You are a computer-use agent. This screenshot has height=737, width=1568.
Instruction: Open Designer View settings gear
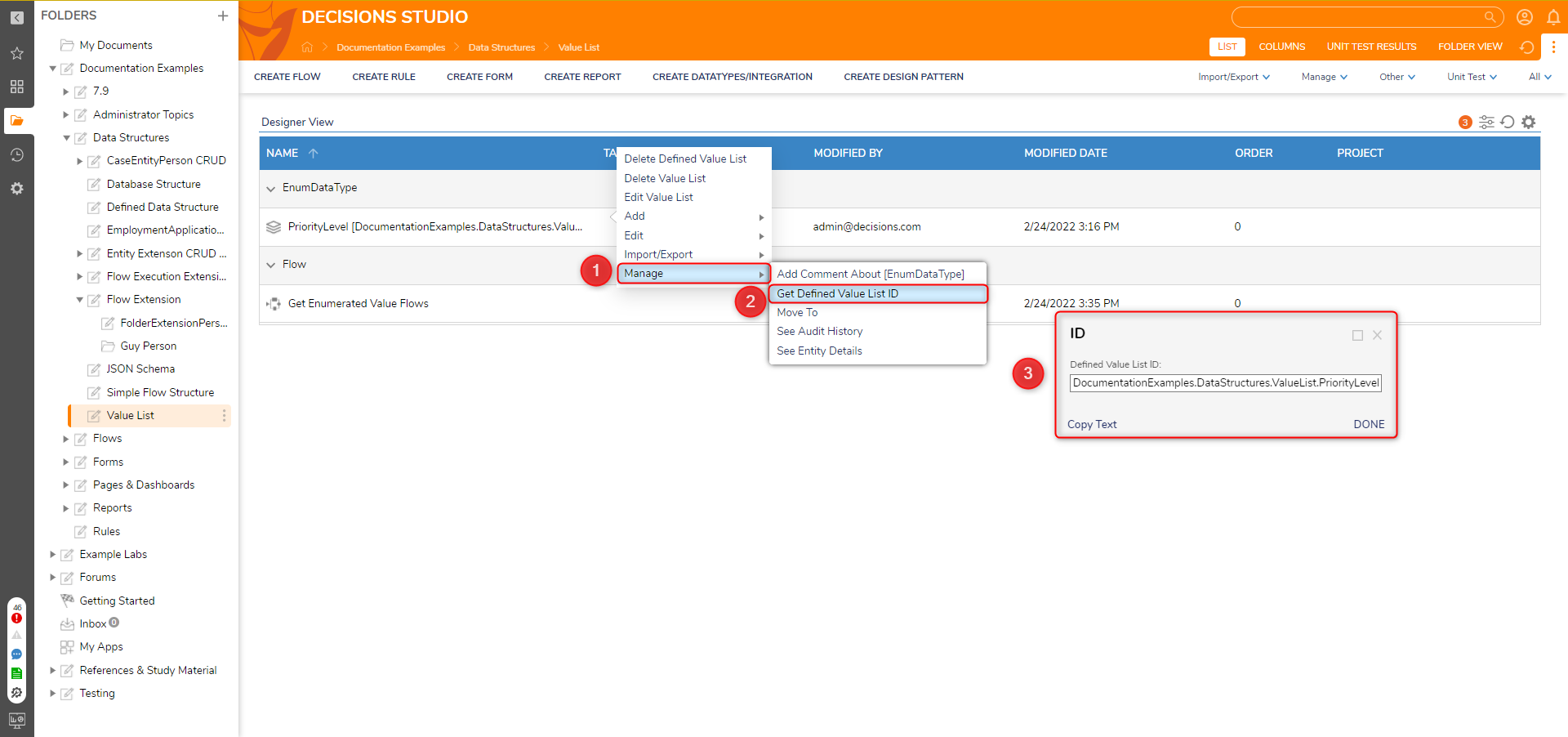[1529, 122]
